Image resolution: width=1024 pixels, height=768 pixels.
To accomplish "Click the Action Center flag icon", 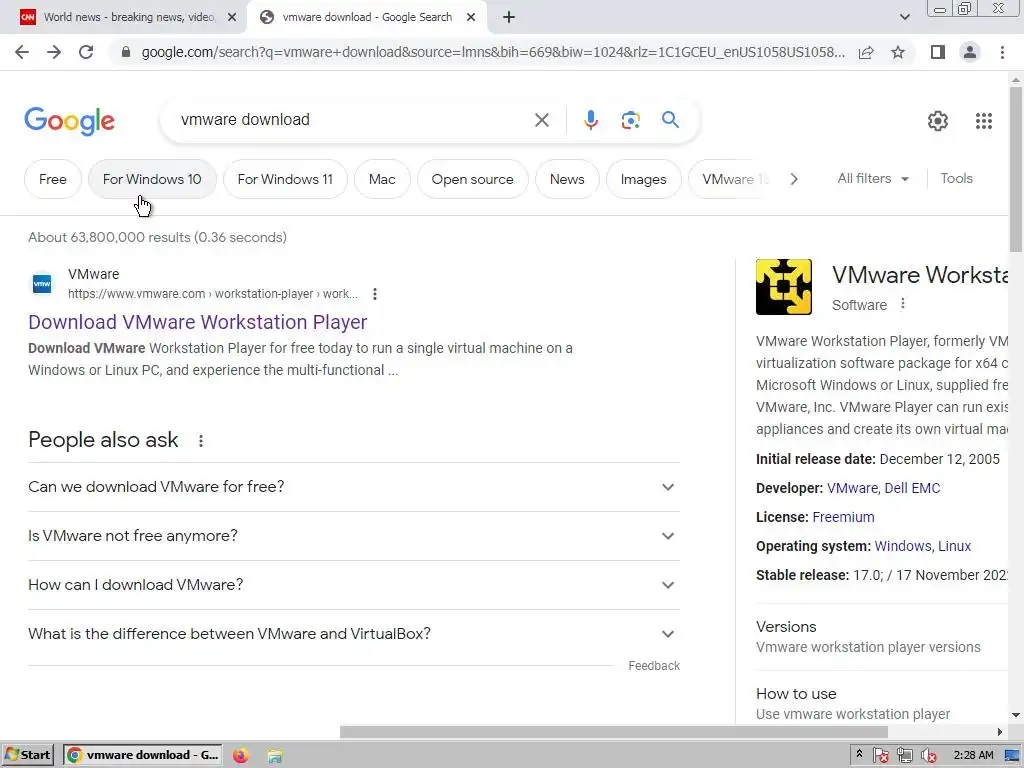I will [x=880, y=756].
